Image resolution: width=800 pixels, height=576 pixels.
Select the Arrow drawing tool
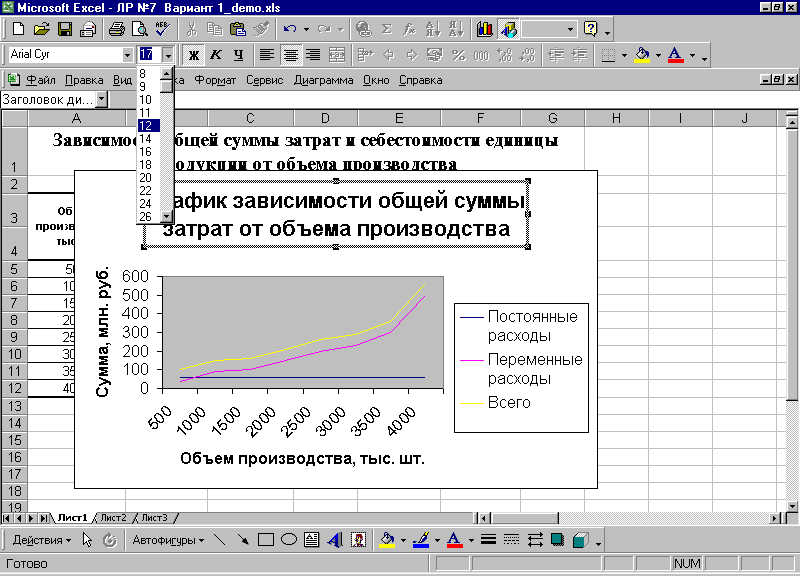(x=243, y=540)
